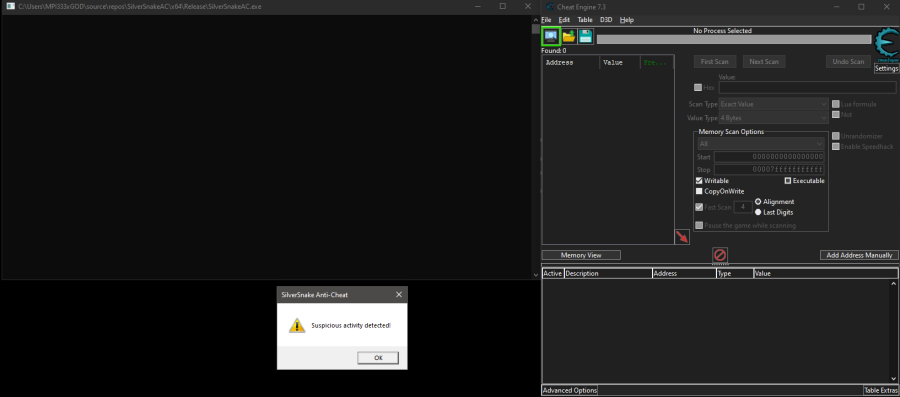
Task: Click "Suspicious activity detected!" message text
Action: tap(351, 325)
